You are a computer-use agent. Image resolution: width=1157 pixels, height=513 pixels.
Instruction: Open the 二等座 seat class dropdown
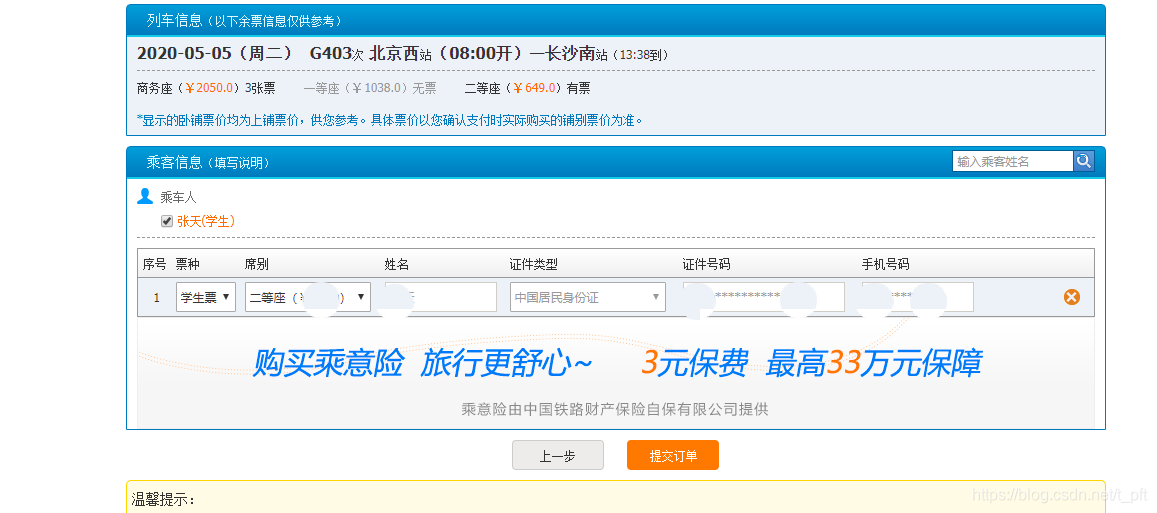point(308,297)
